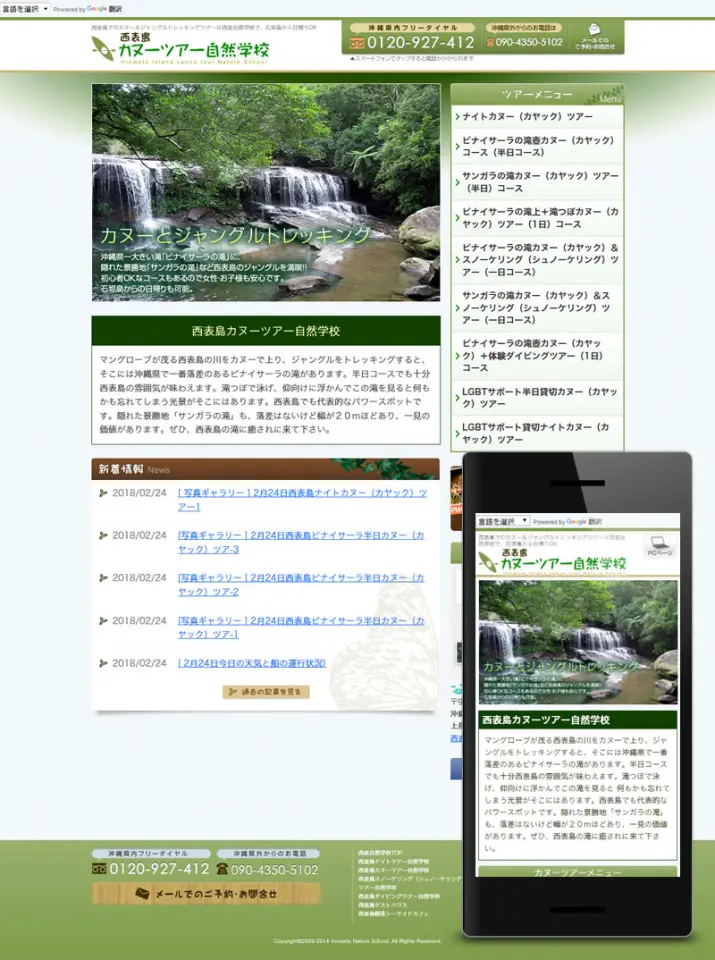The image size is (715, 960).
Task: Click the arrow icon beside LGBTサポート半日貸切カヌー menu item
Action: click(457, 398)
